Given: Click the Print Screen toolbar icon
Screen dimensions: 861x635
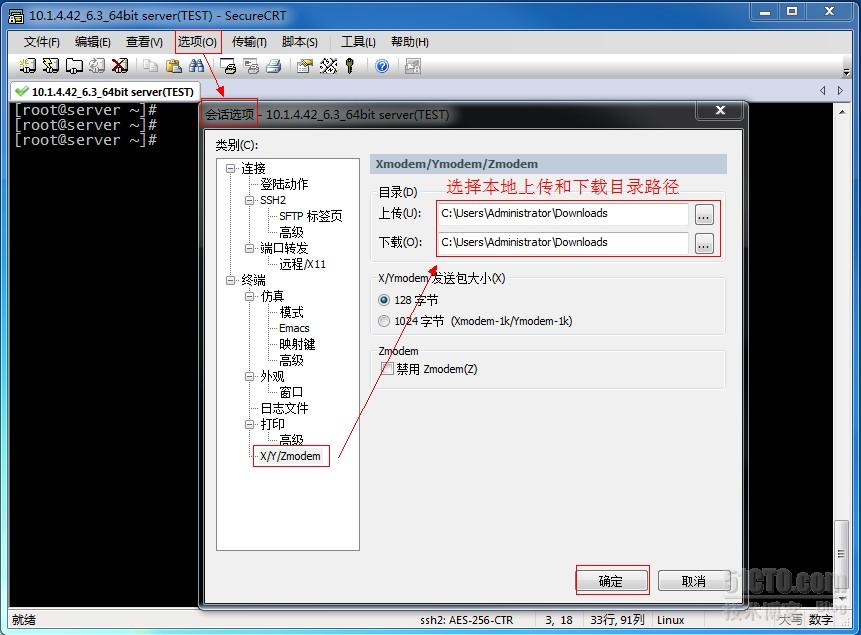Looking at the screenshot, I should [x=228, y=66].
